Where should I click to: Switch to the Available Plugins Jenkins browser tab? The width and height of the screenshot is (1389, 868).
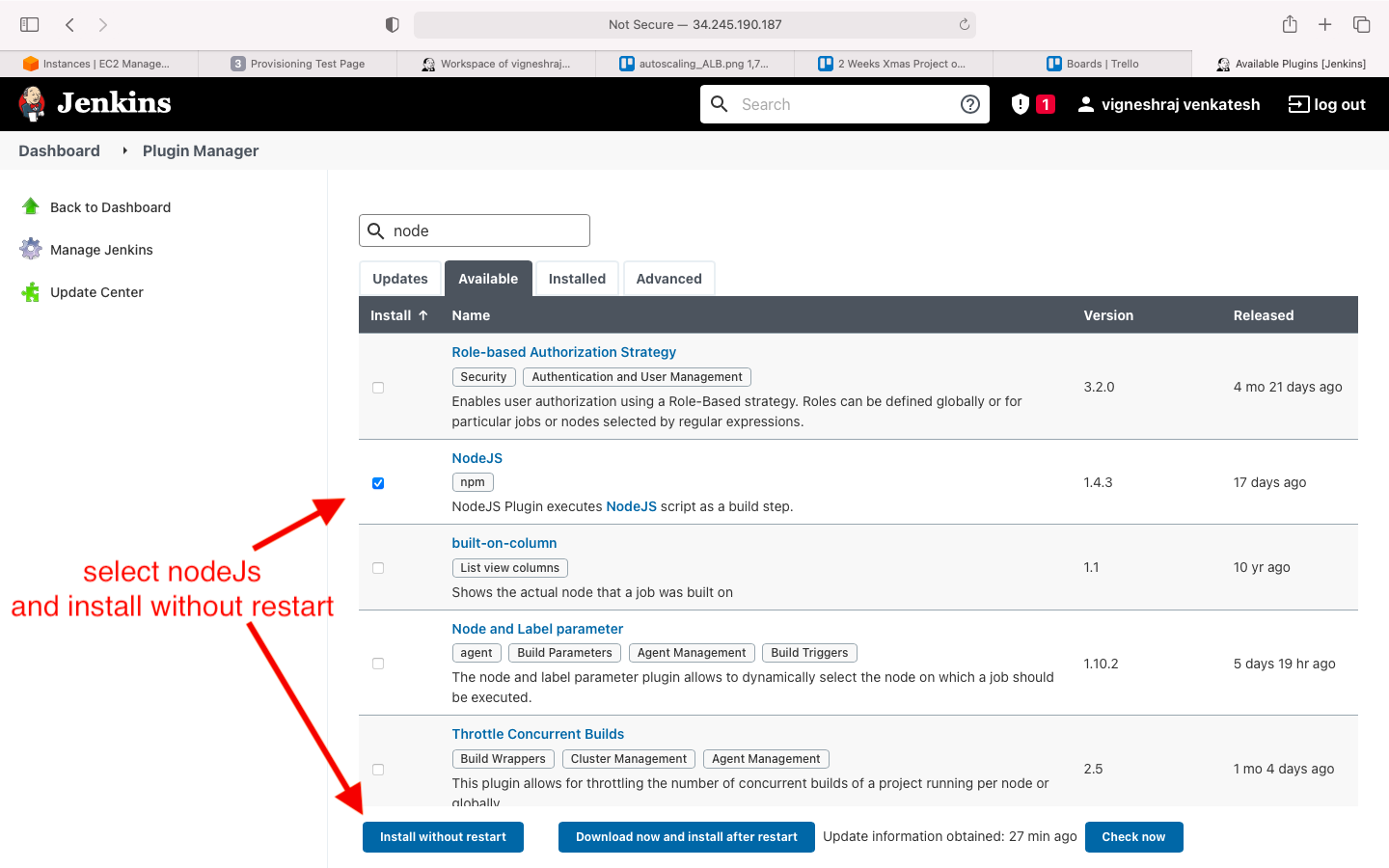[x=1291, y=64]
